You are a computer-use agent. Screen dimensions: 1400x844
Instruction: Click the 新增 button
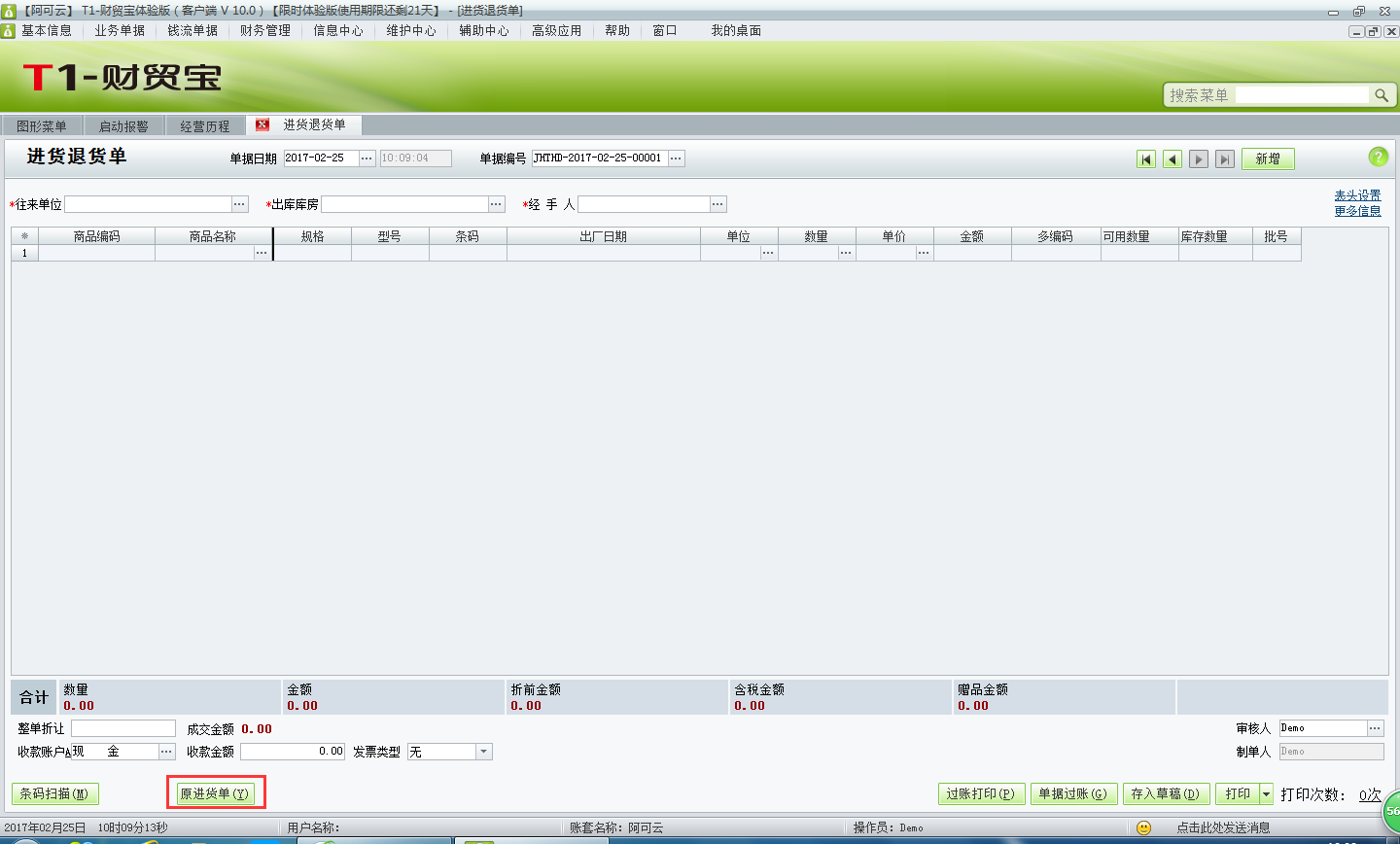coord(1268,159)
